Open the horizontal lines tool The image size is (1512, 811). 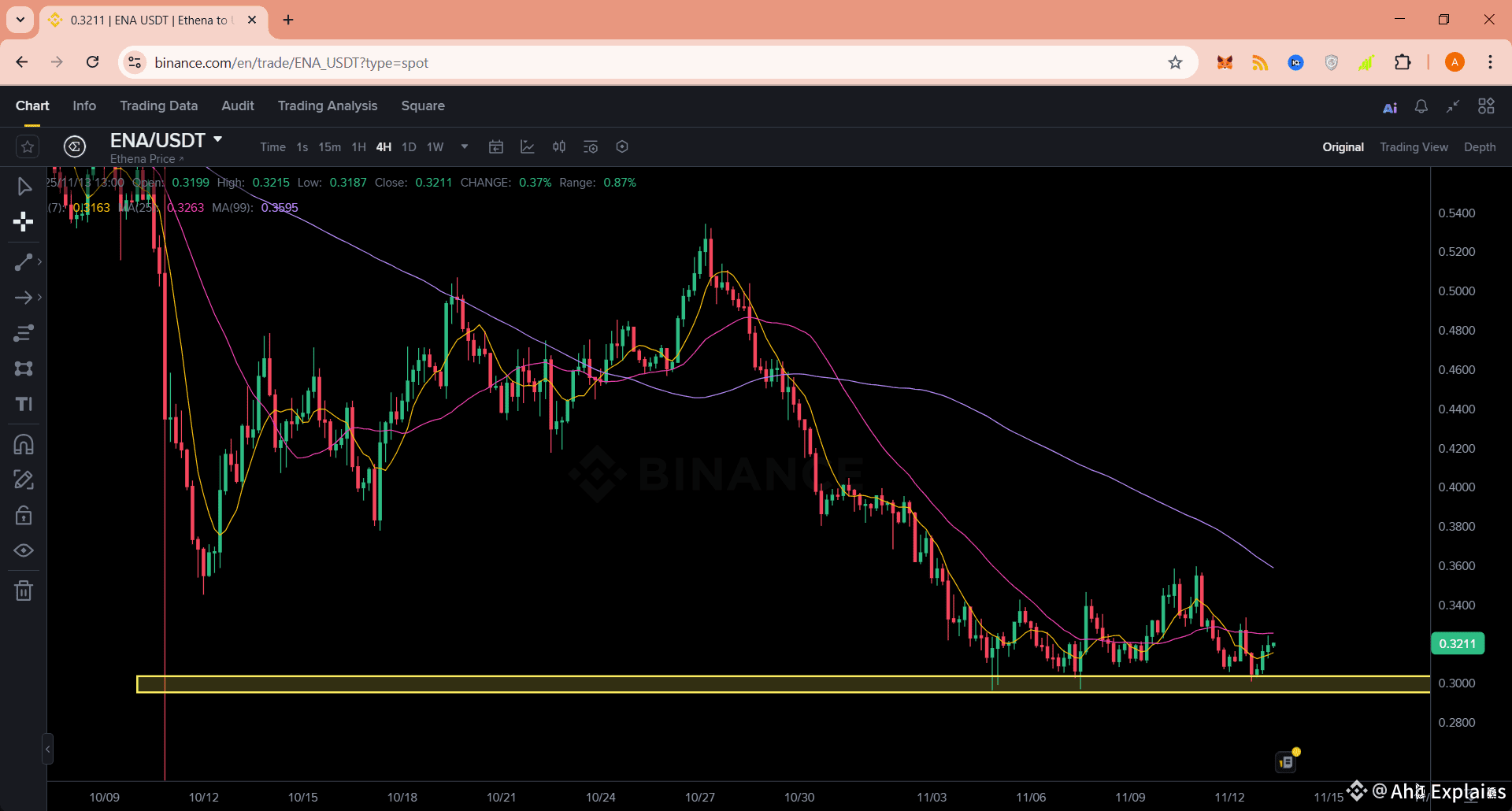click(24, 333)
